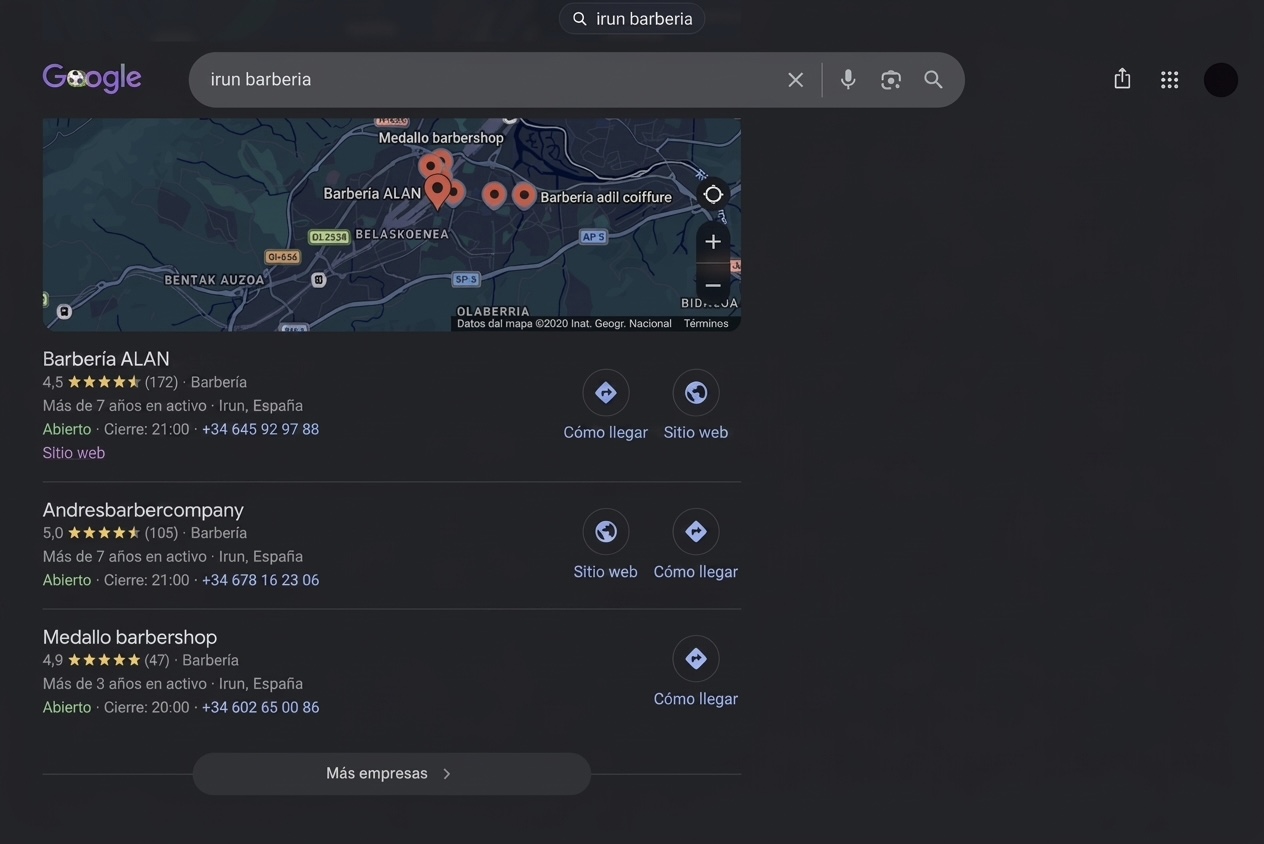Viewport: 1264px width, 844px height.
Task: Open the Andresbarbercompany listing title
Action: (143, 510)
